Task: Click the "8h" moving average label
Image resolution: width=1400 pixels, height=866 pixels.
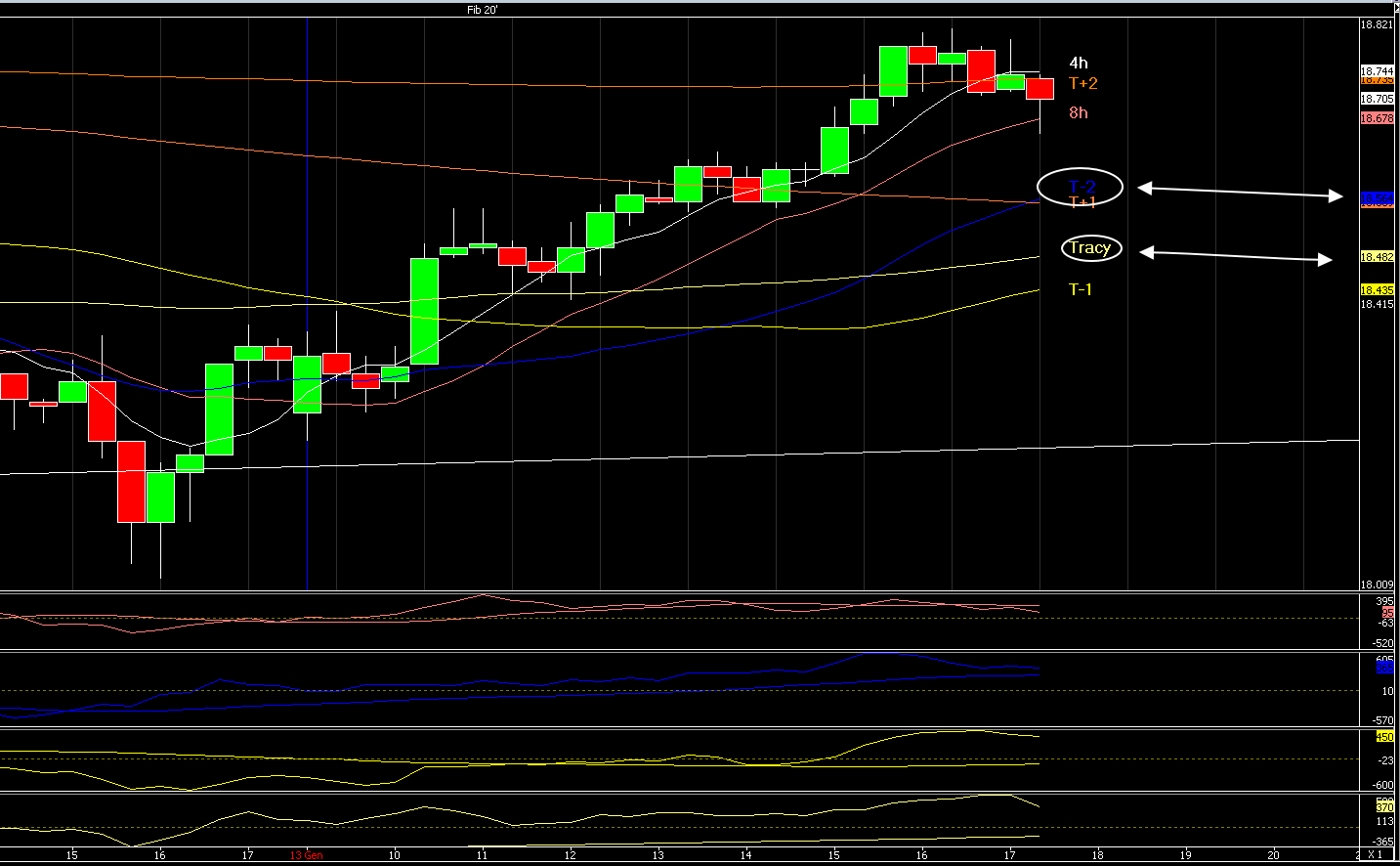Action: (1079, 113)
